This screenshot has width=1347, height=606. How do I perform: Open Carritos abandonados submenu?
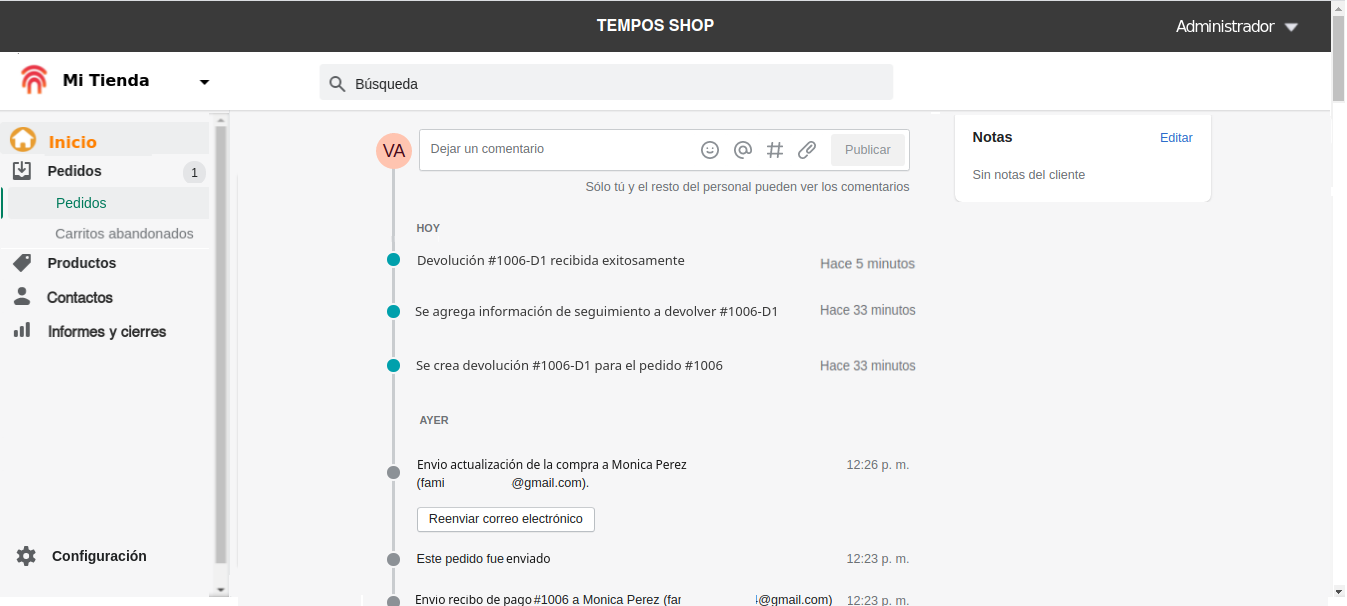point(124,233)
